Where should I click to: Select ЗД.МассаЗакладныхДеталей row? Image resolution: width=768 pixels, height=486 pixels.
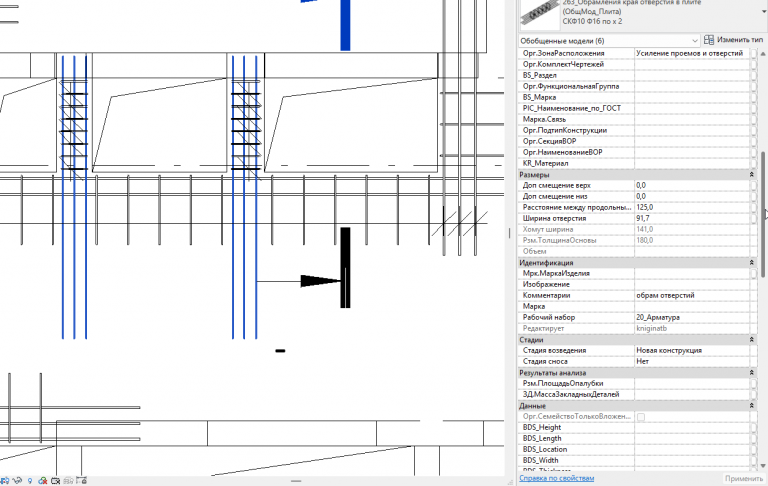638,394
